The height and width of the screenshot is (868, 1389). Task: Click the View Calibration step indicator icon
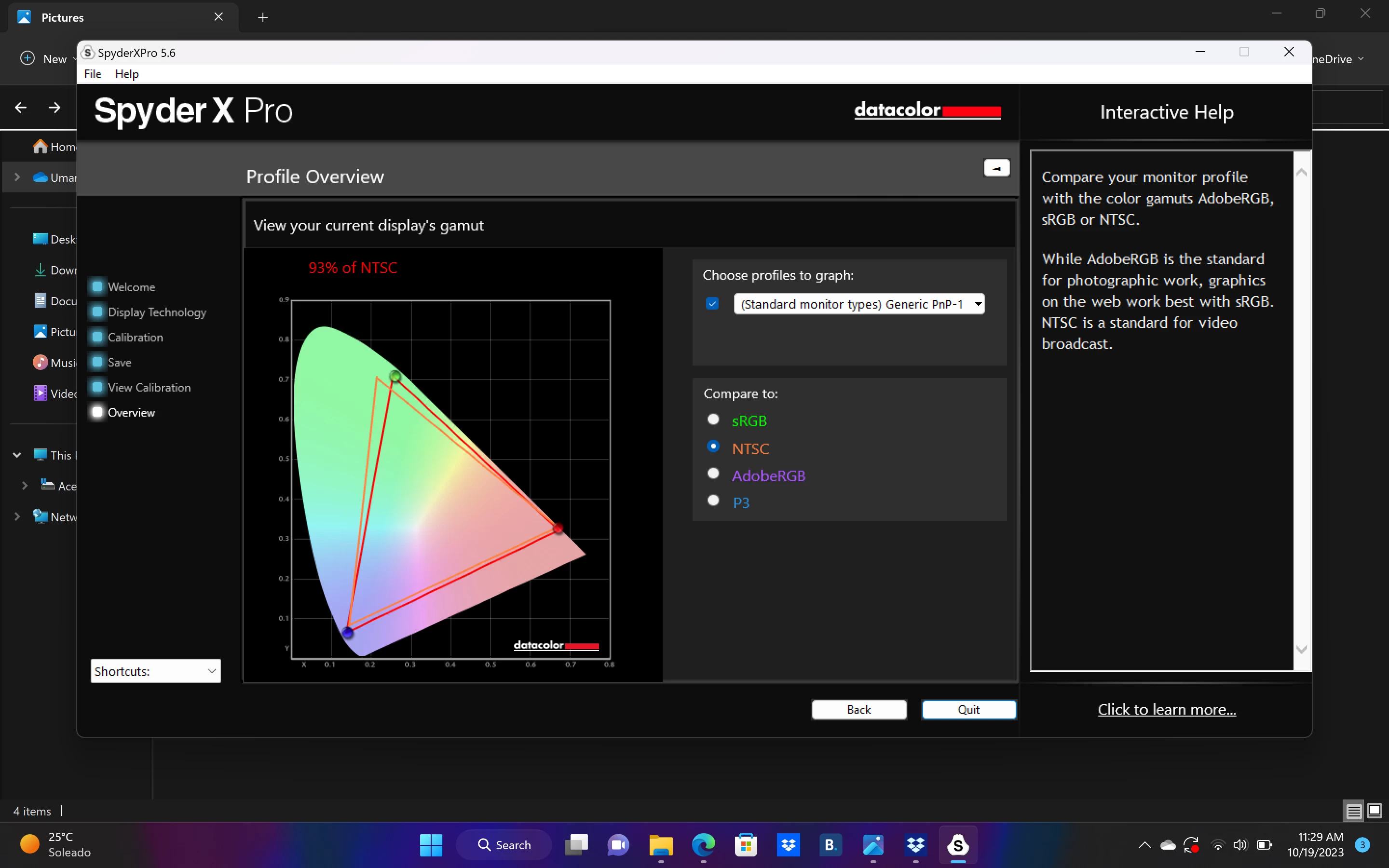point(97,387)
